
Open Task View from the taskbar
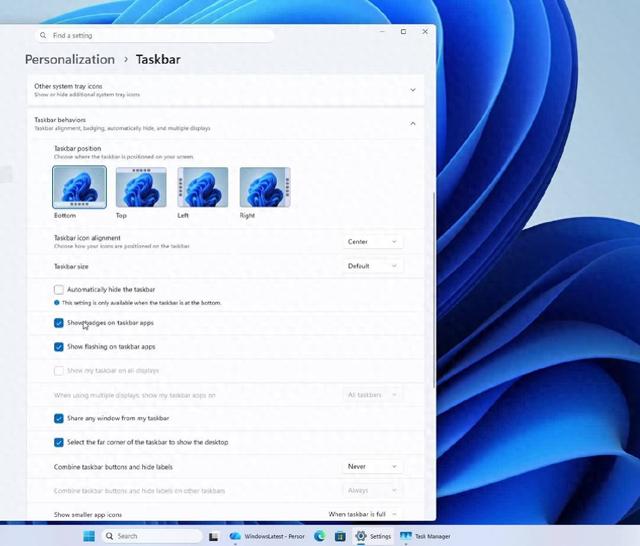(213, 536)
